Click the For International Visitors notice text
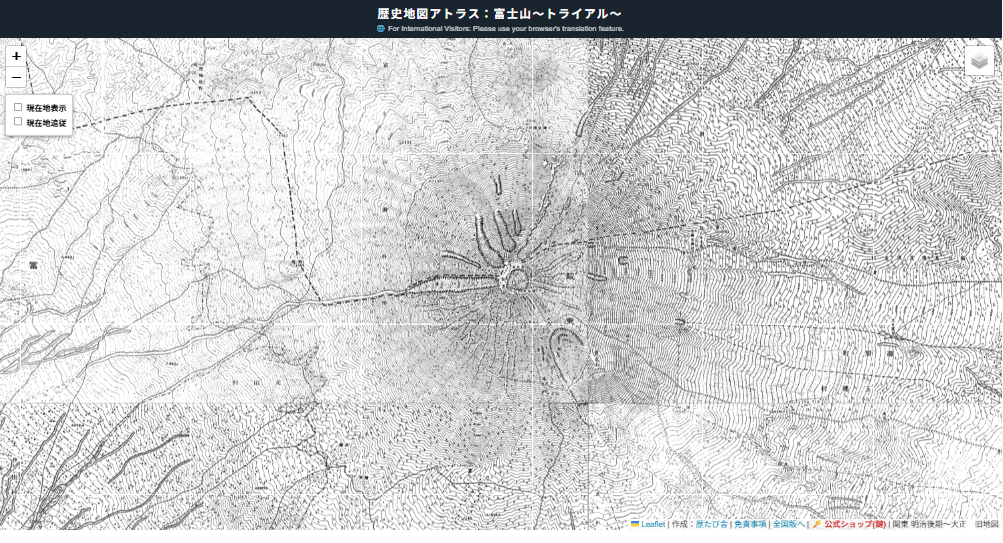Image resolution: width=1003 pixels, height=543 pixels. tap(505, 29)
